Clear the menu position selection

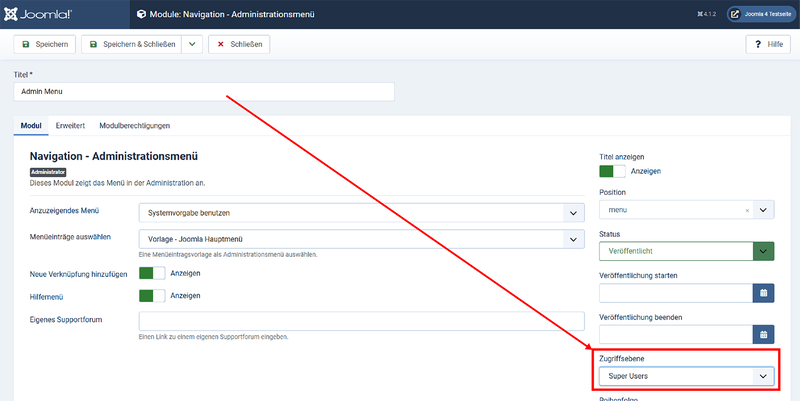pos(747,210)
